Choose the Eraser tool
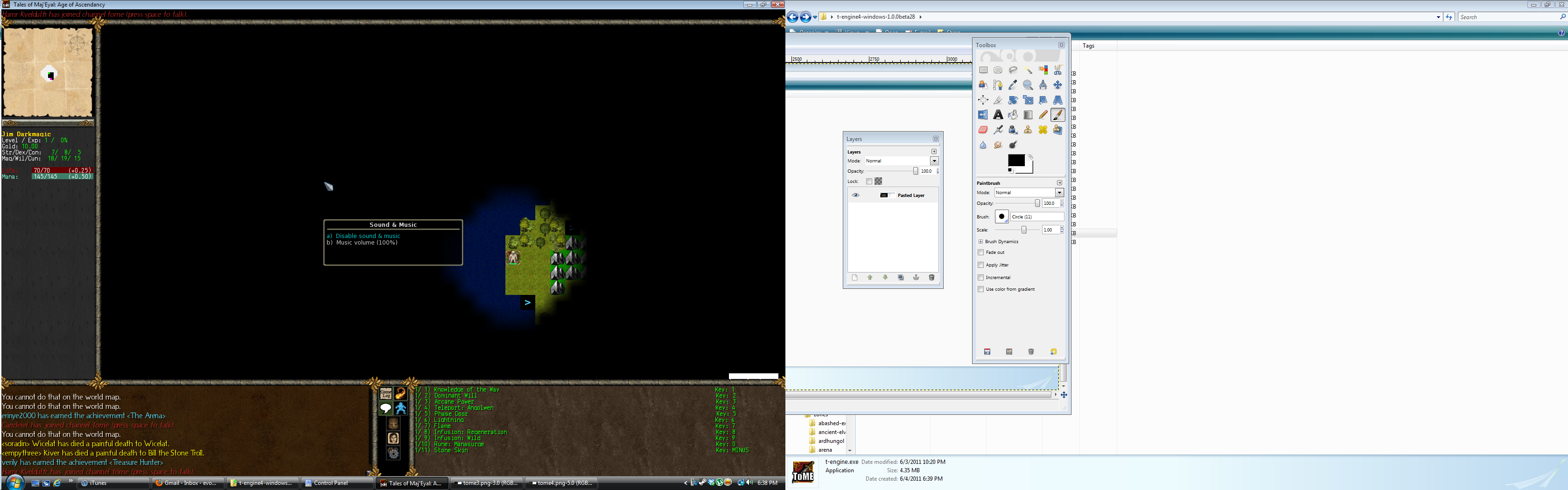The height and width of the screenshot is (490, 1568). pos(983,130)
